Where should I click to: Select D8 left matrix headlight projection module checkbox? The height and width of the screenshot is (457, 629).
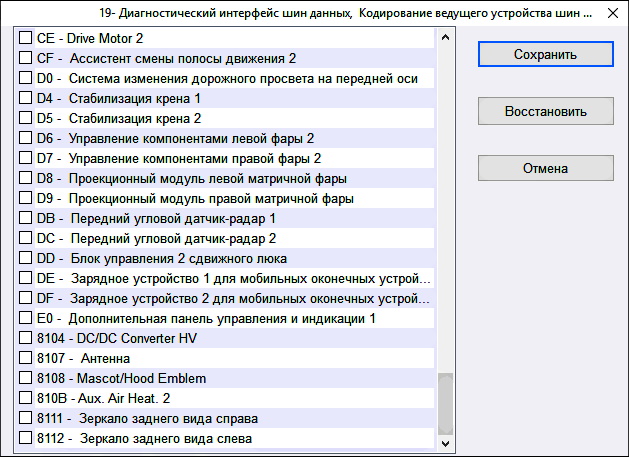click(x=26, y=178)
